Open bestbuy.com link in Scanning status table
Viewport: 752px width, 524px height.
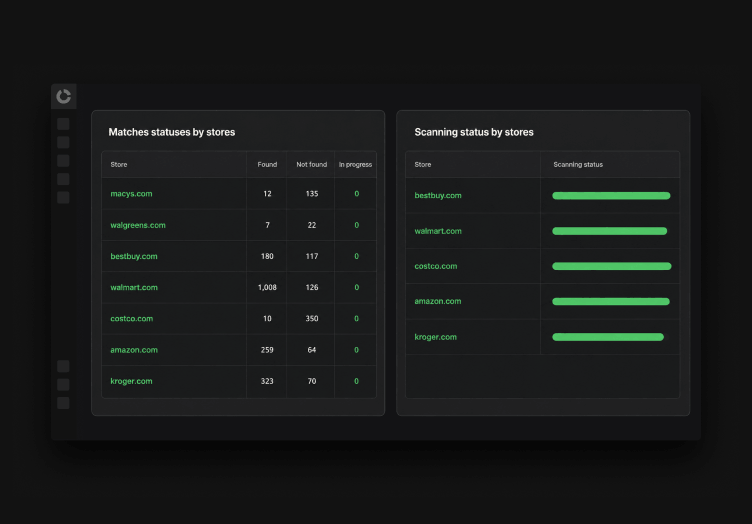[x=438, y=196]
